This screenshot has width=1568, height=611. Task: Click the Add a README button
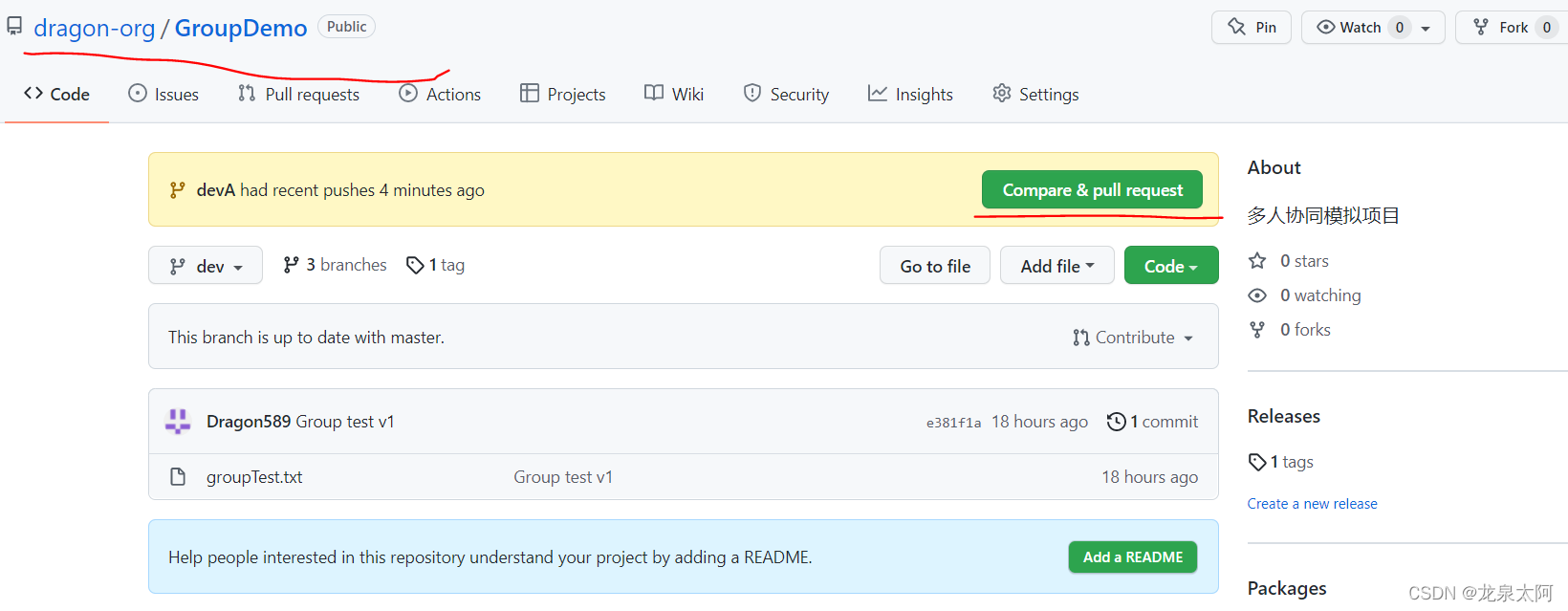pyautogui.click(x=1133, y=557)
